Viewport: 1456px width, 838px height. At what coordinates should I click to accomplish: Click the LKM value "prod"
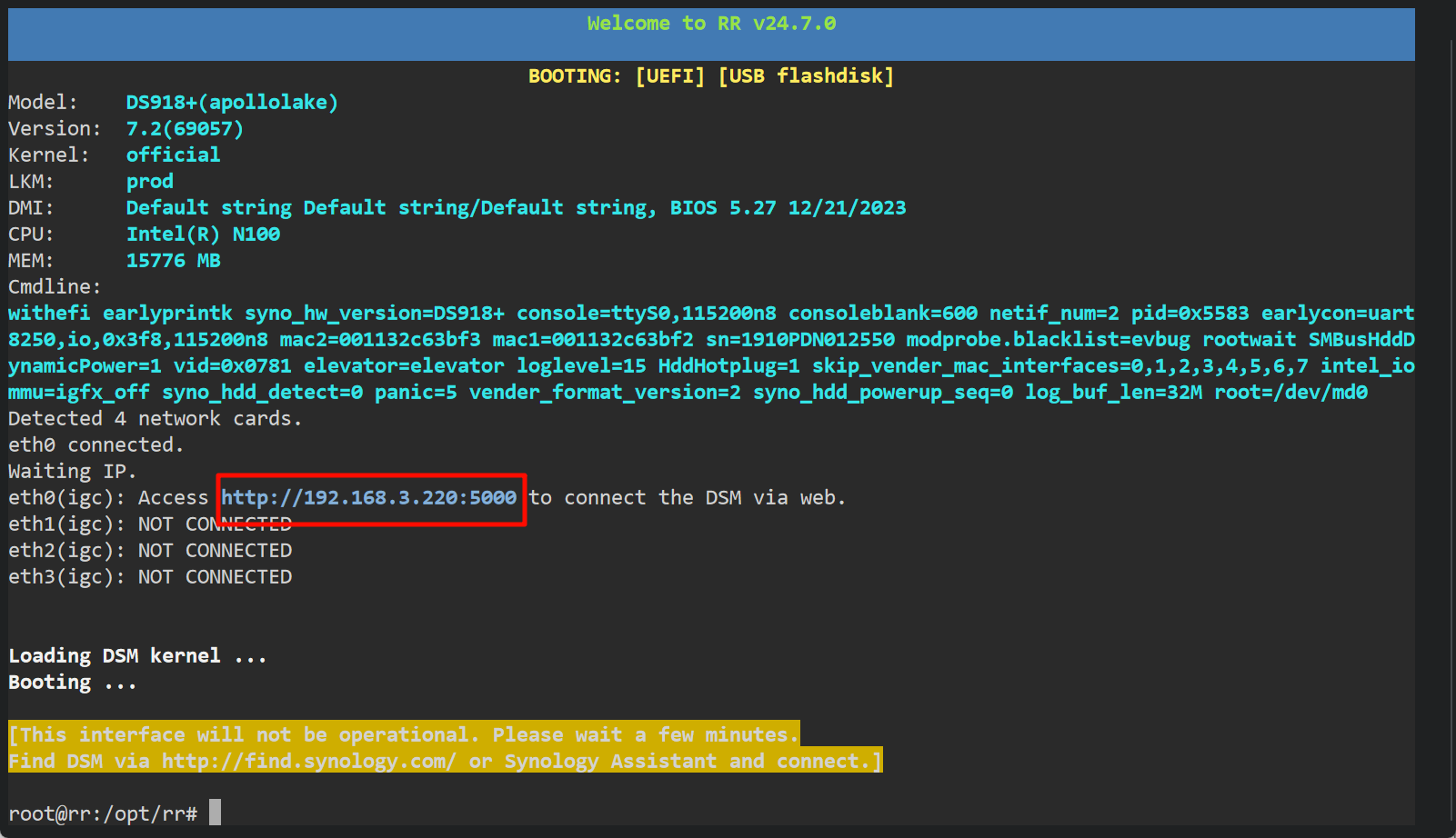[x=149, y=182]
